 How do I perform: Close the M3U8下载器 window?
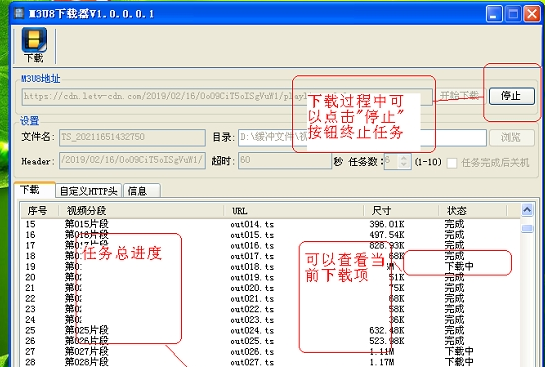click(x=532, y=14)
